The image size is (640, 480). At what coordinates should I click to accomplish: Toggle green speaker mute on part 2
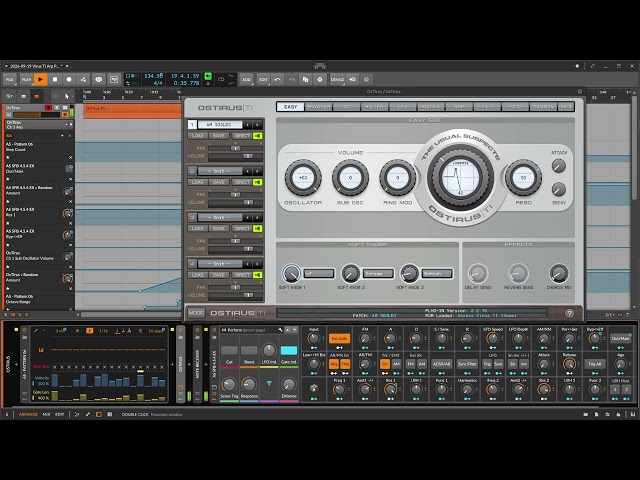pyautogui.click(x=258, y=182)
